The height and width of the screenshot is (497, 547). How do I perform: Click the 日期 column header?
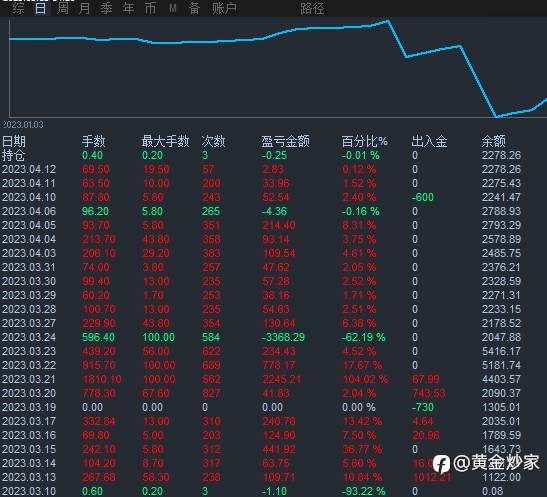tap(14, 141)
